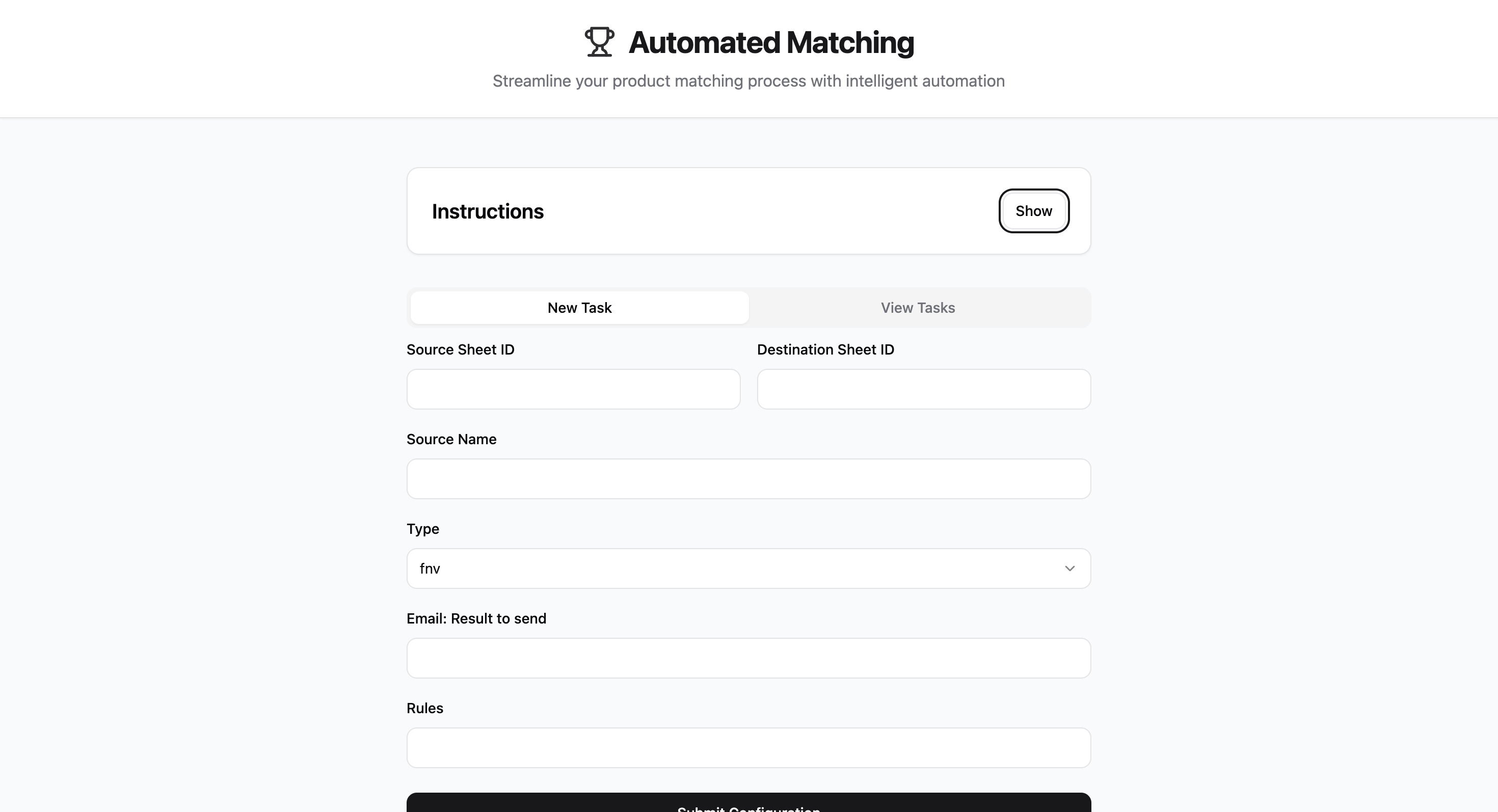This screenshot has width=1498, height=812.
Task: Open the Type dropdown showing fnv
Action: pos(748,569)
